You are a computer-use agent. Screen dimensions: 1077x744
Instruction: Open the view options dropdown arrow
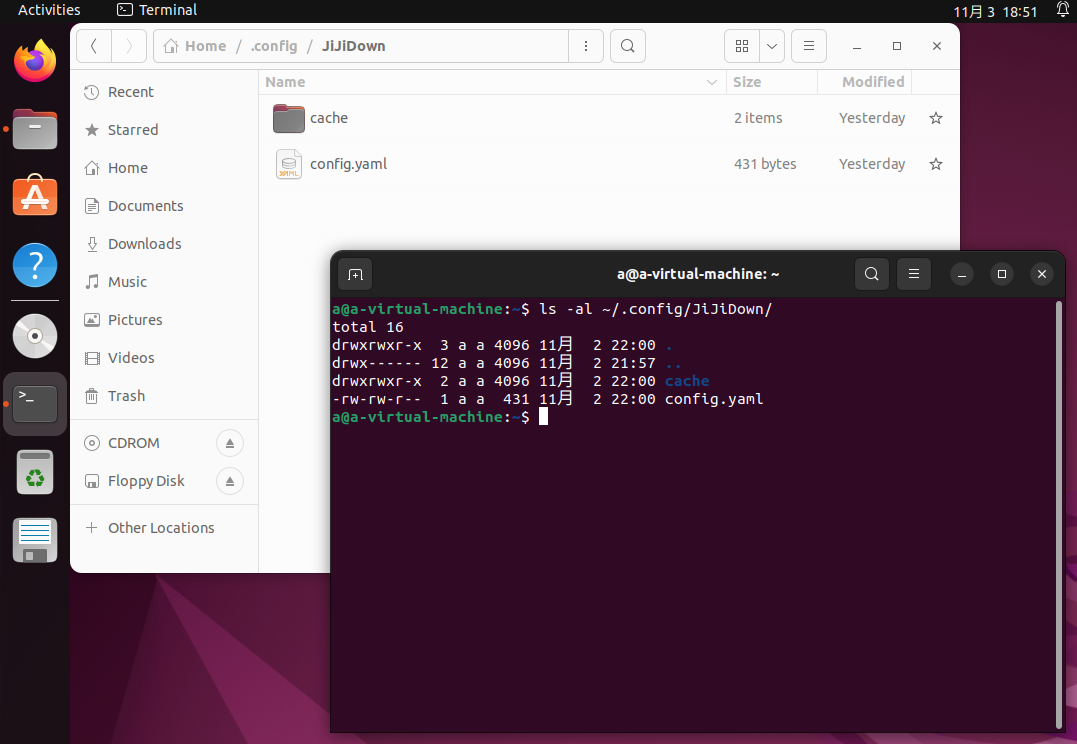772,46
